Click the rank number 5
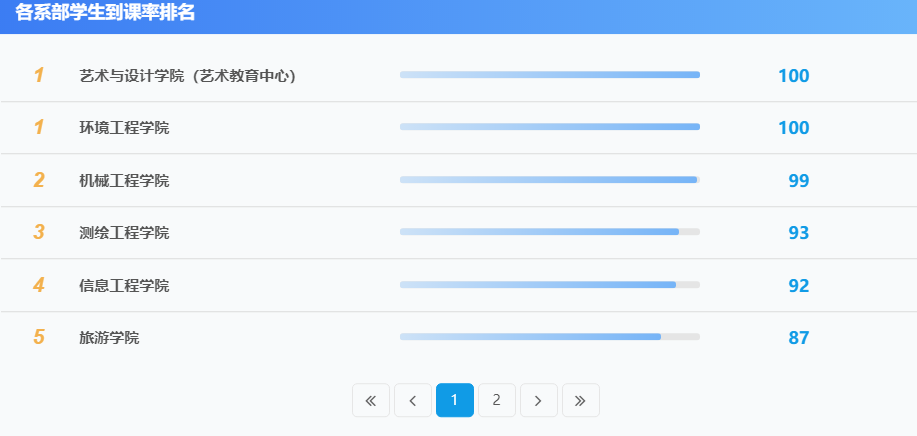The image size is (917, 436). [x=39, y=337]
